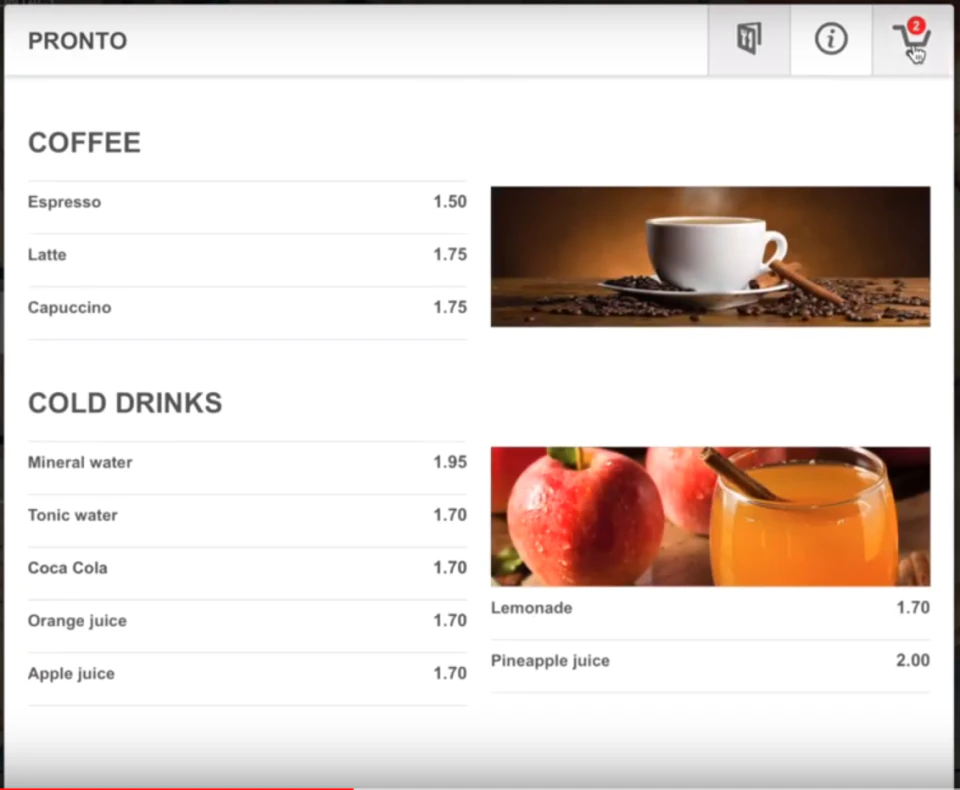This screenshot has width=960, height=790.
Task: Select Orange juice
Action: 77,621
